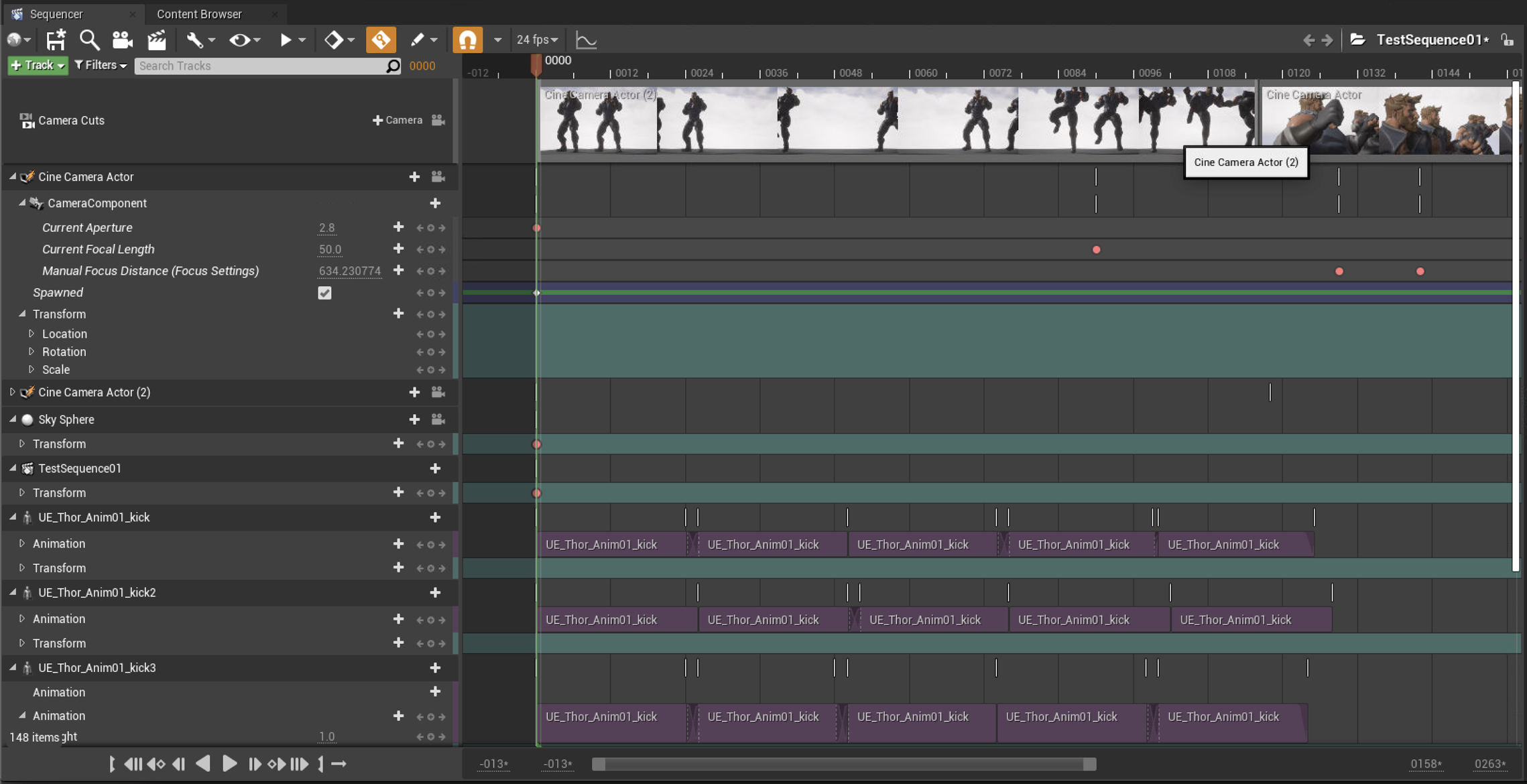
Task: Add keyframe circle on Current Focal Length row
Action: pyautogui.click(x=430, y=249)
